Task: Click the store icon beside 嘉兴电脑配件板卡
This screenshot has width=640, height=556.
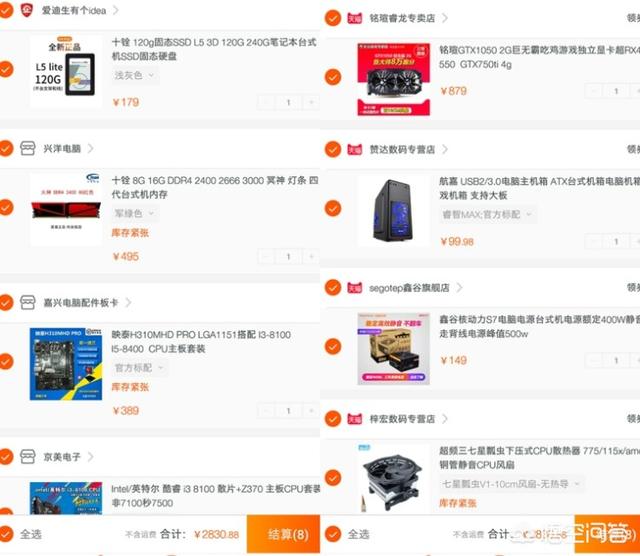Action: (x=27, y=302)
